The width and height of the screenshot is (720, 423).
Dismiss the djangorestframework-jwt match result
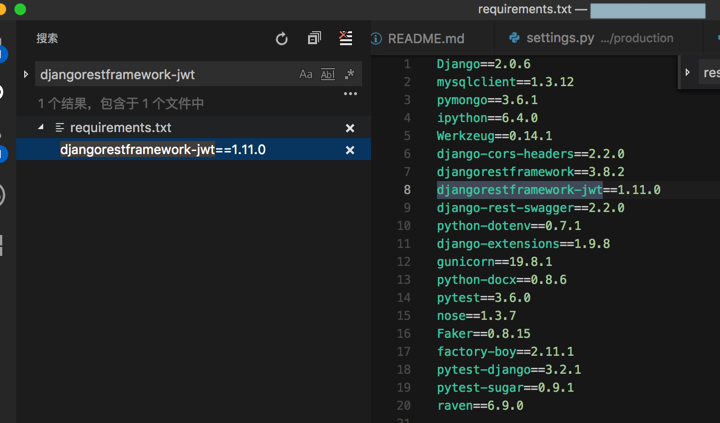(x=350, y=150)
